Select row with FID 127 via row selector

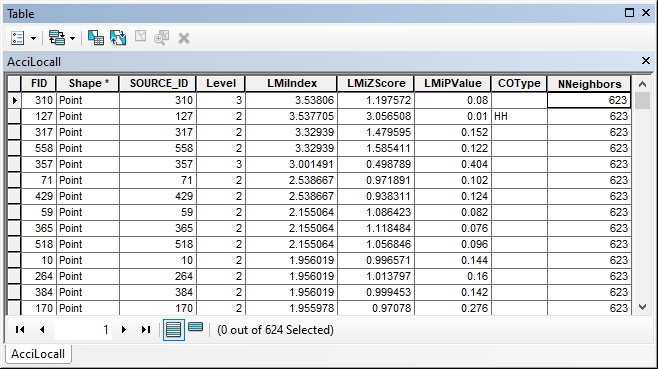(14, 116)
